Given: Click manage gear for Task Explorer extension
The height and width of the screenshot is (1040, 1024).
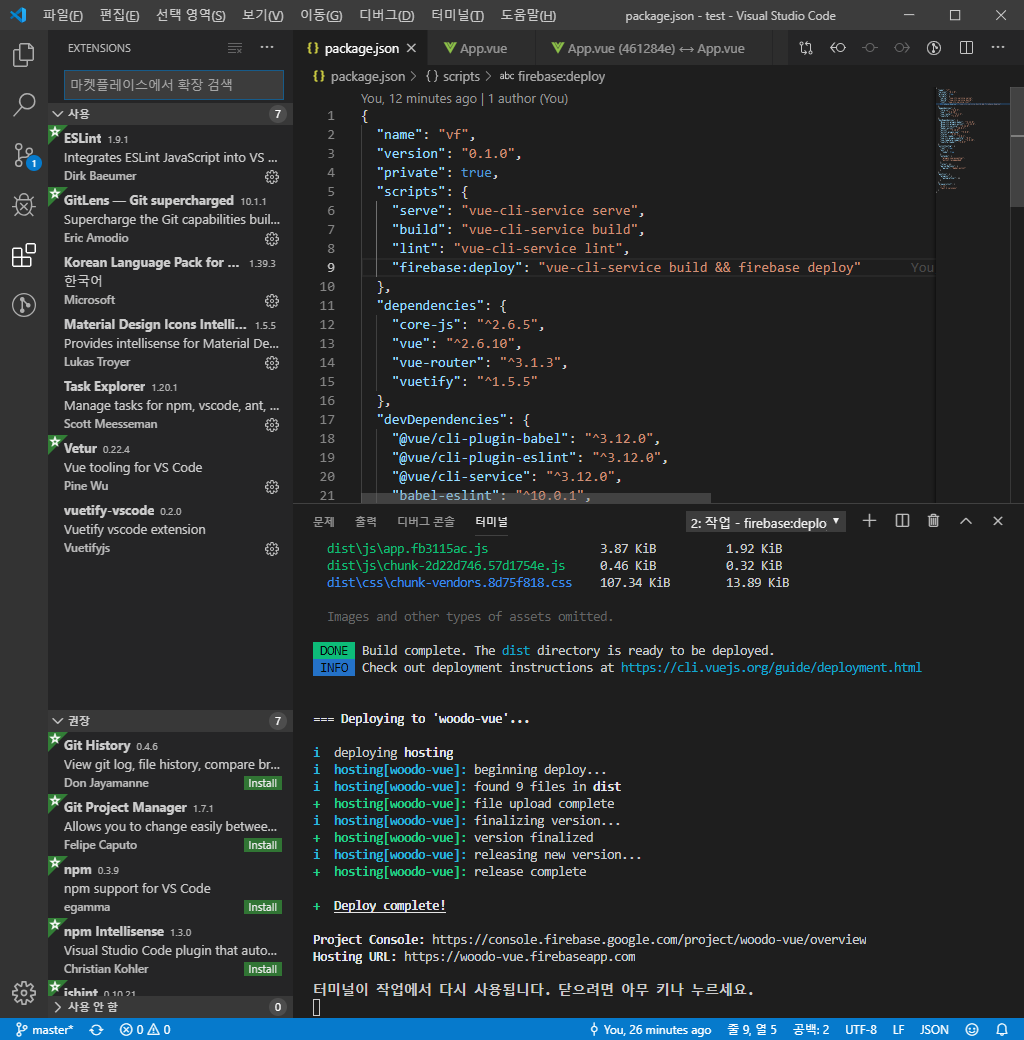Looking at the screenshot, I should [272, 425].
